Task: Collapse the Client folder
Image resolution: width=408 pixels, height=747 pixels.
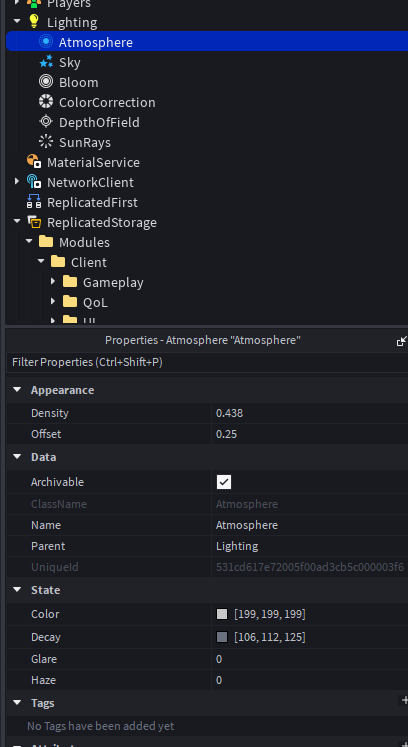Action: (41, 262)
